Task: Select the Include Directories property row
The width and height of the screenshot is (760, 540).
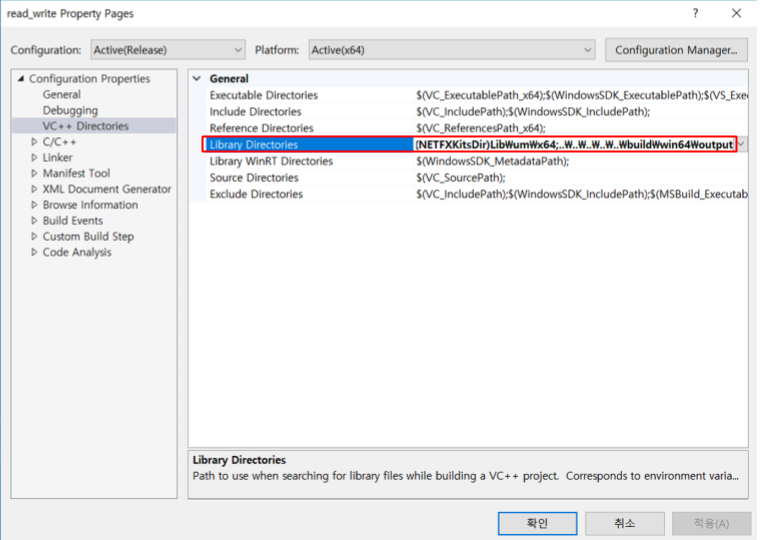Action: click(x=255, y=112)
